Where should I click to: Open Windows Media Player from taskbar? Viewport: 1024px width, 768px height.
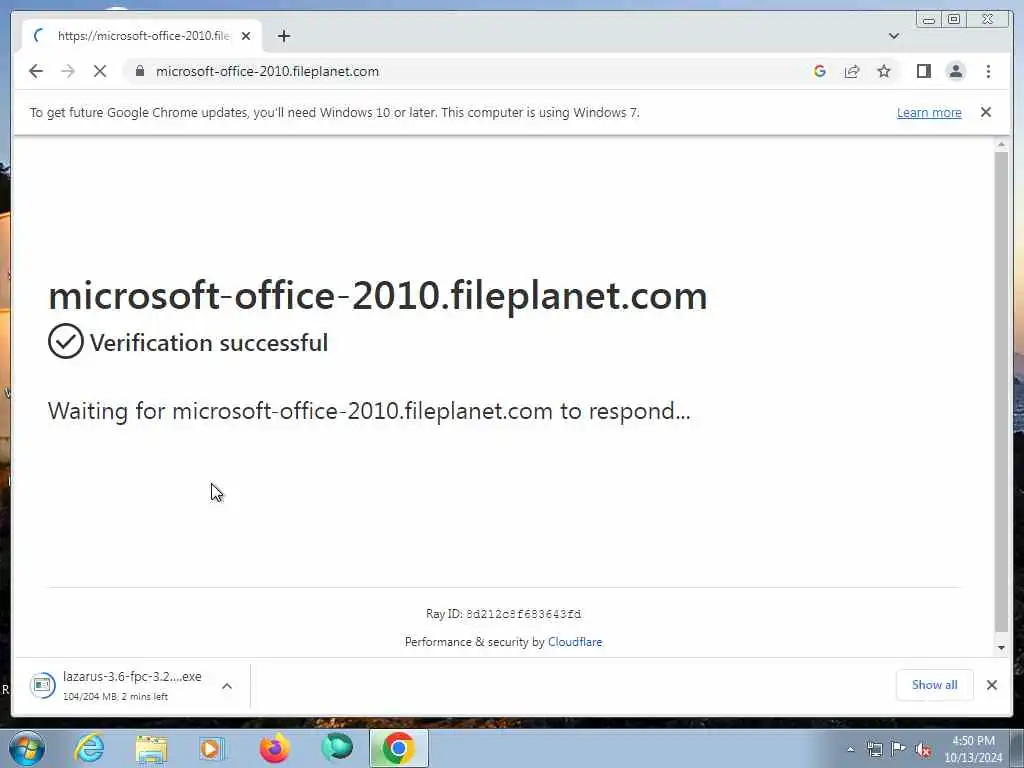click(212, 748)
